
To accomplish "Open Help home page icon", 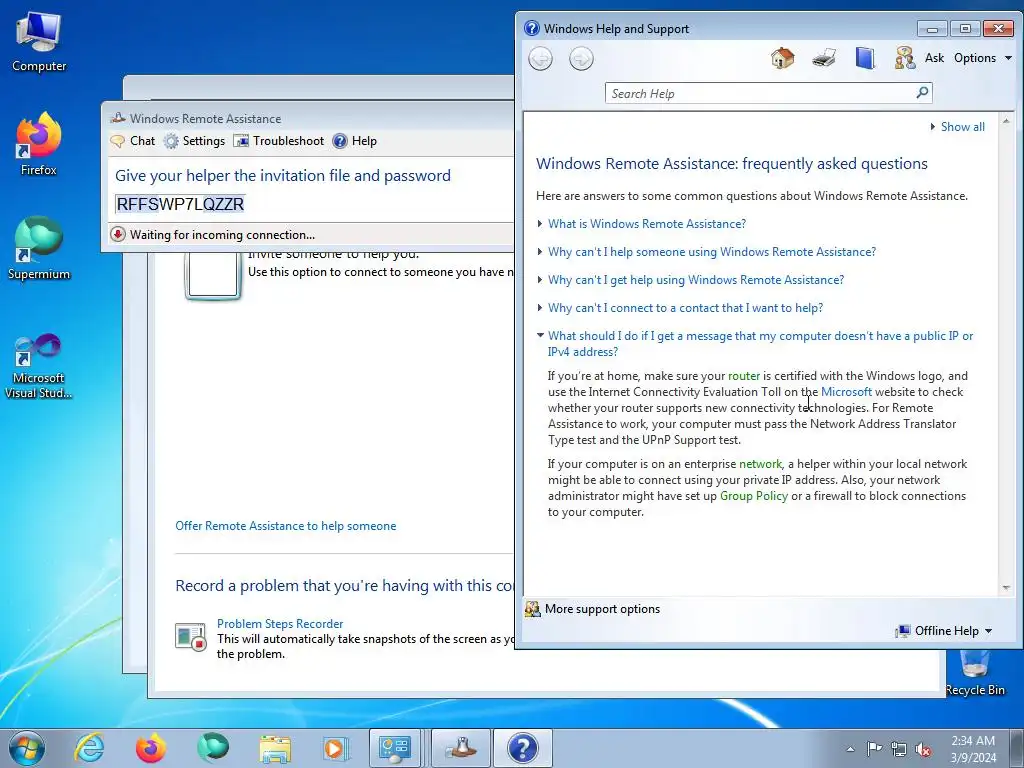I will (x=782, y=58).
